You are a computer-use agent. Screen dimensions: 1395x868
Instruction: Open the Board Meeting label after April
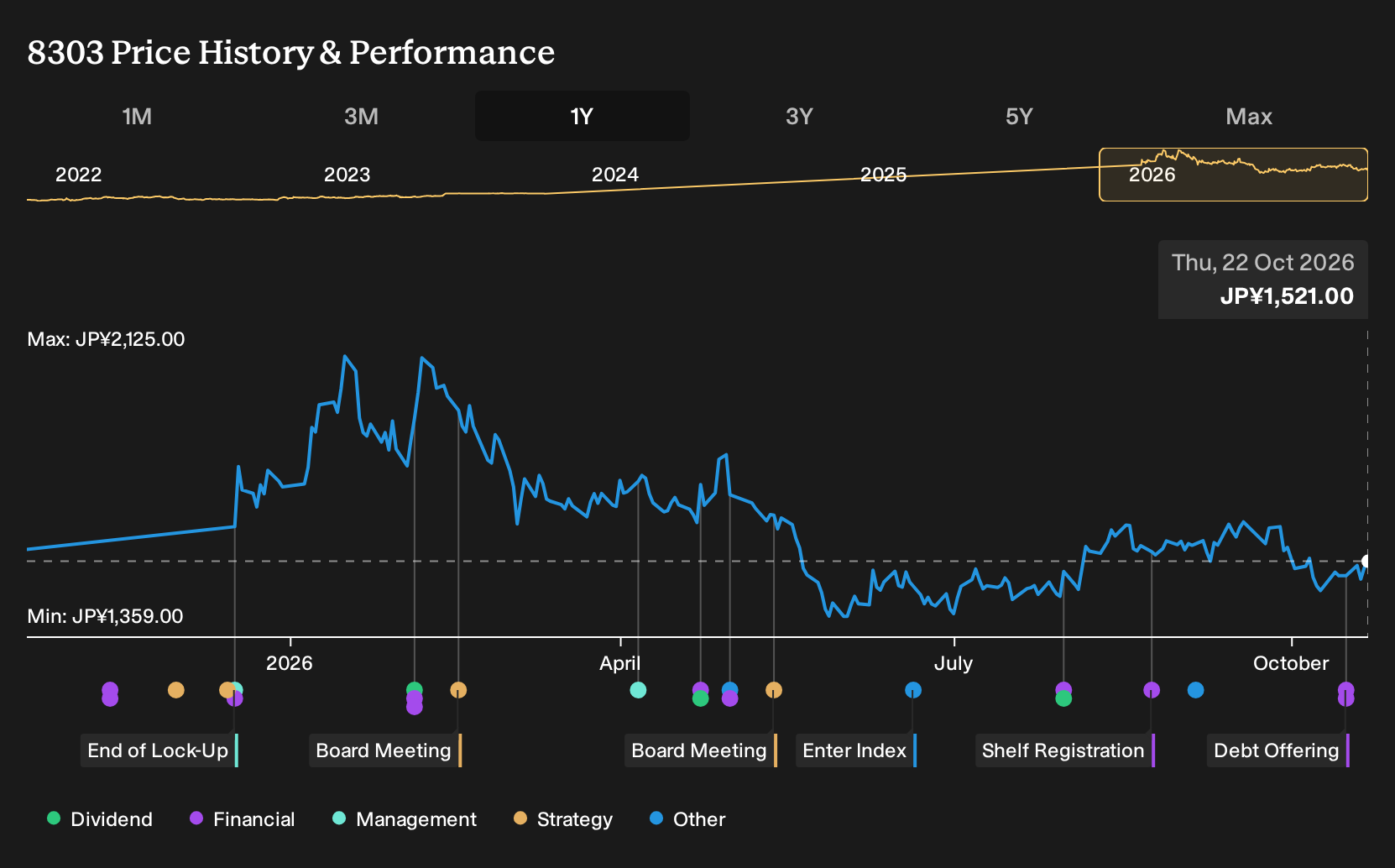click(x=701, y=750)
